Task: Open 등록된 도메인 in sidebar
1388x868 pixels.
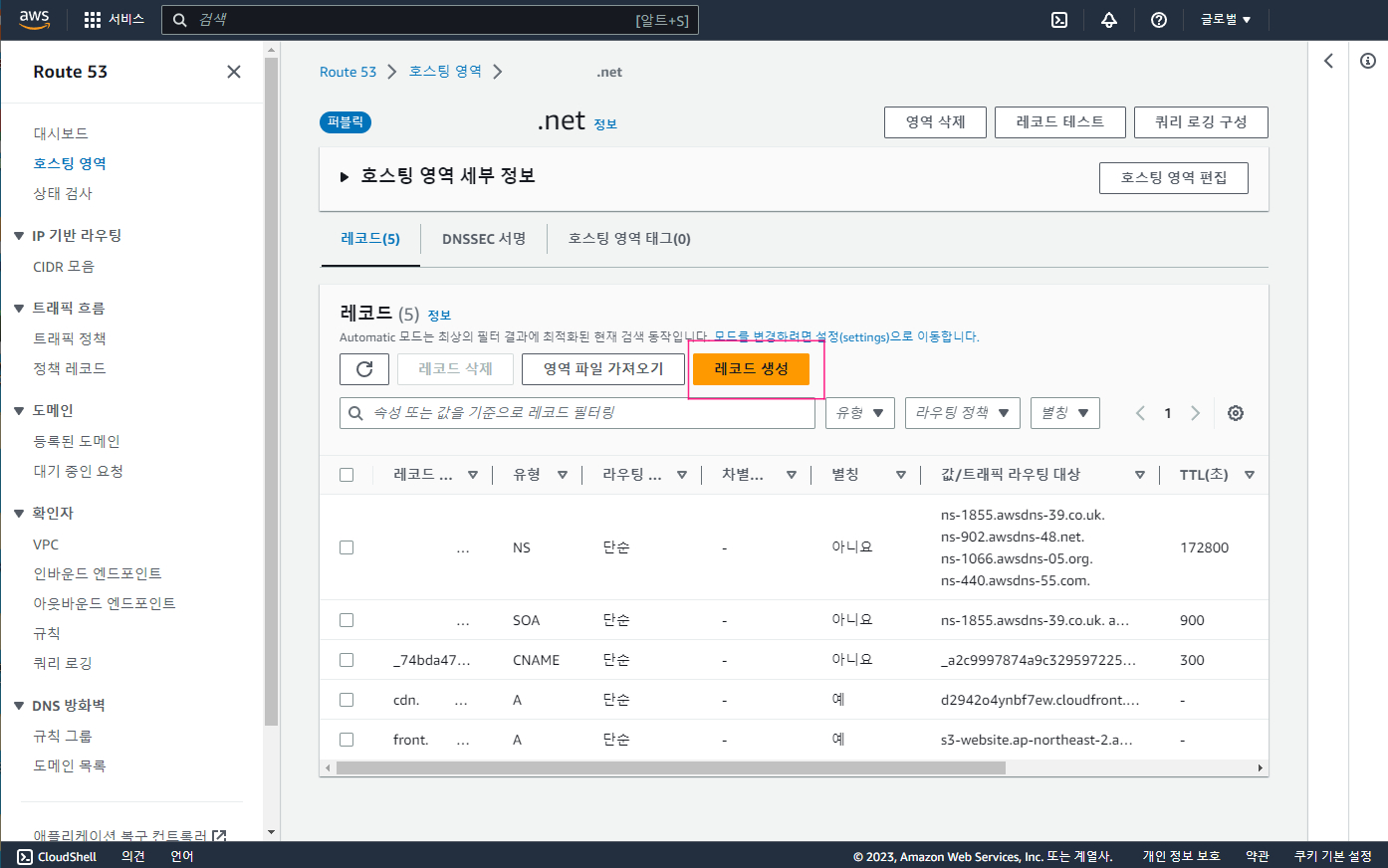Action: point(77,441)
